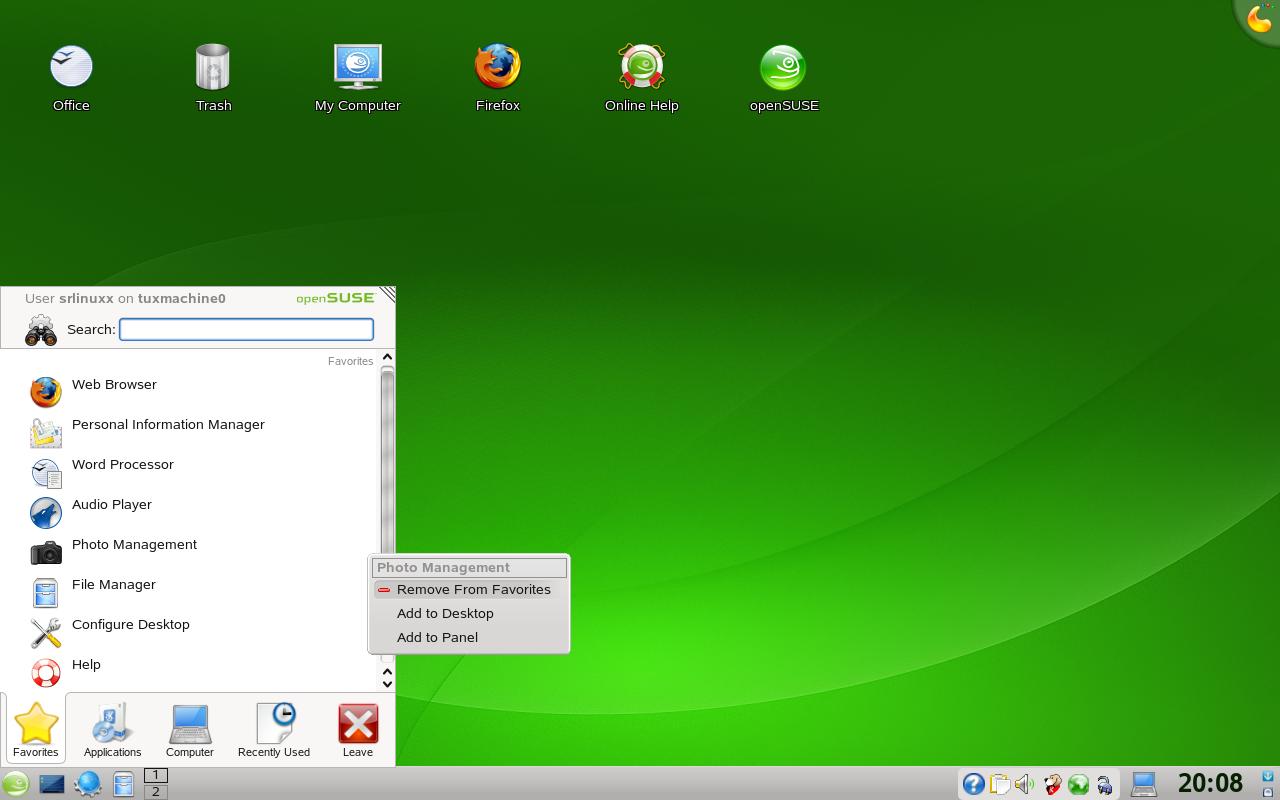
Task: Select Add to Desktop
Action: 444,613
